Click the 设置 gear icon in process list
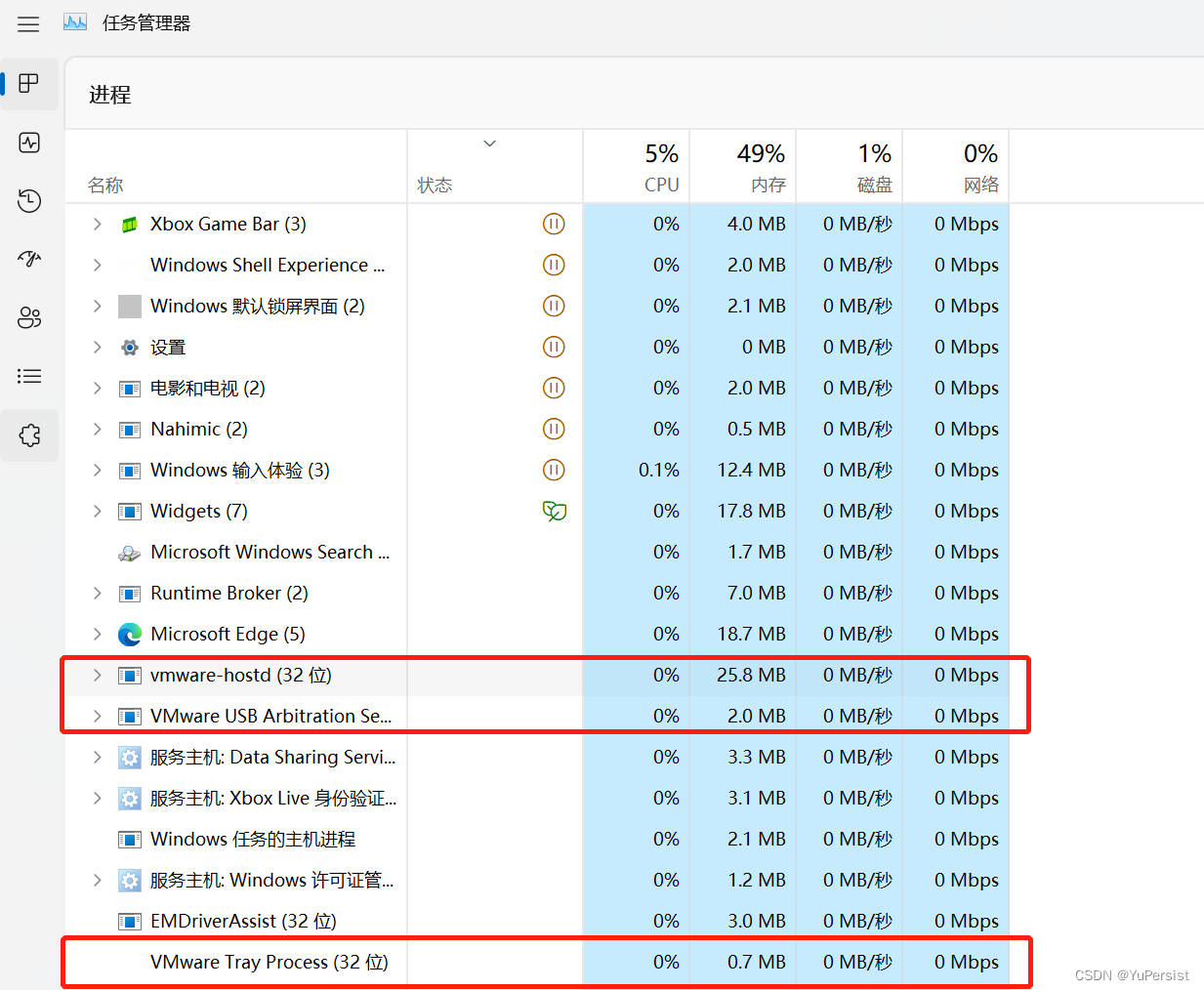 click(x=130, y=348)
